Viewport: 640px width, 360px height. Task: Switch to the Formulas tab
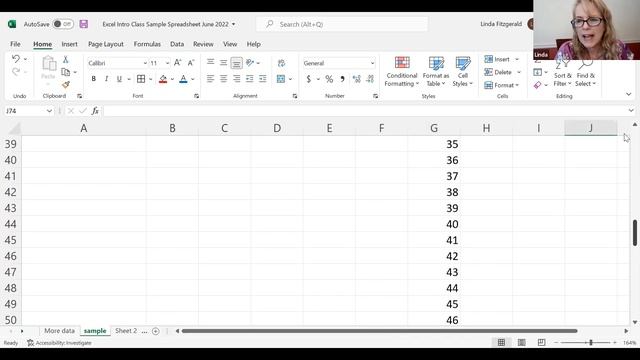(147, 44)
